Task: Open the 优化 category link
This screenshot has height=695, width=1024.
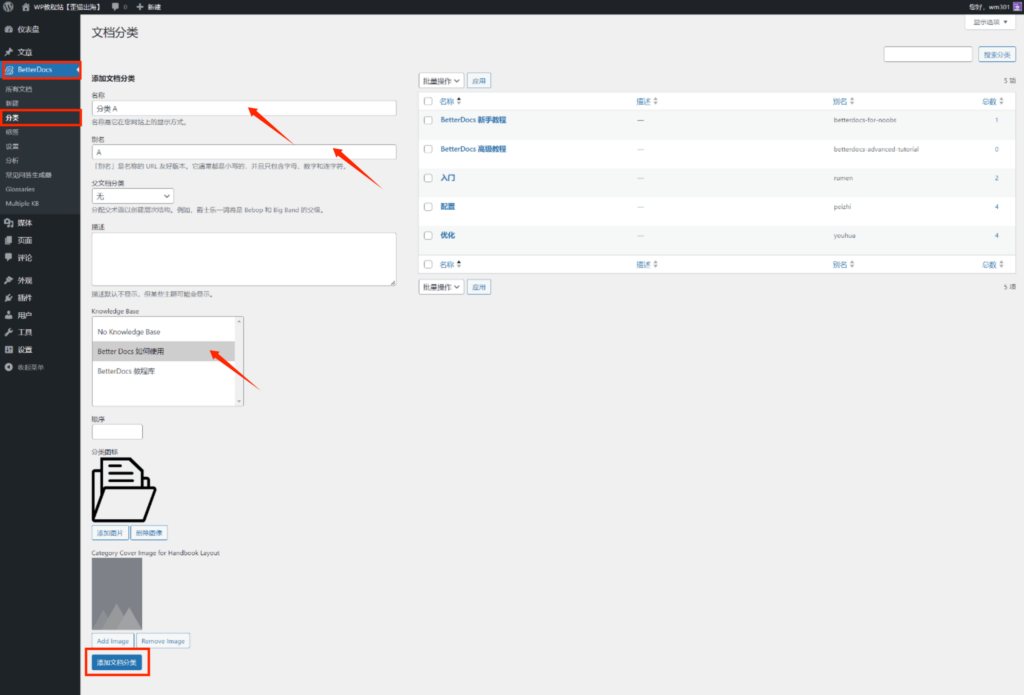Action: [x=447, y=235]
